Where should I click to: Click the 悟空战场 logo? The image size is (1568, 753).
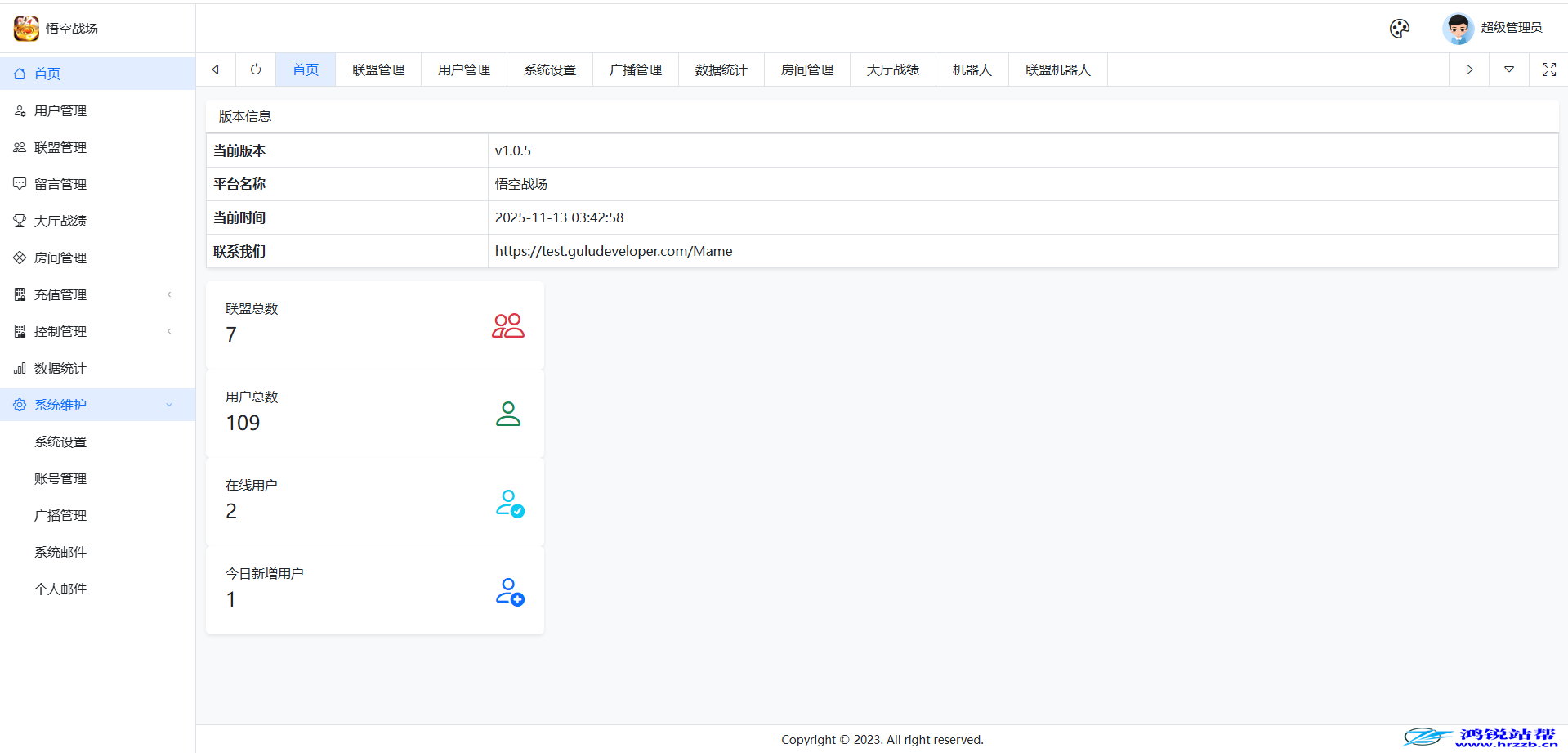[26, 29]
